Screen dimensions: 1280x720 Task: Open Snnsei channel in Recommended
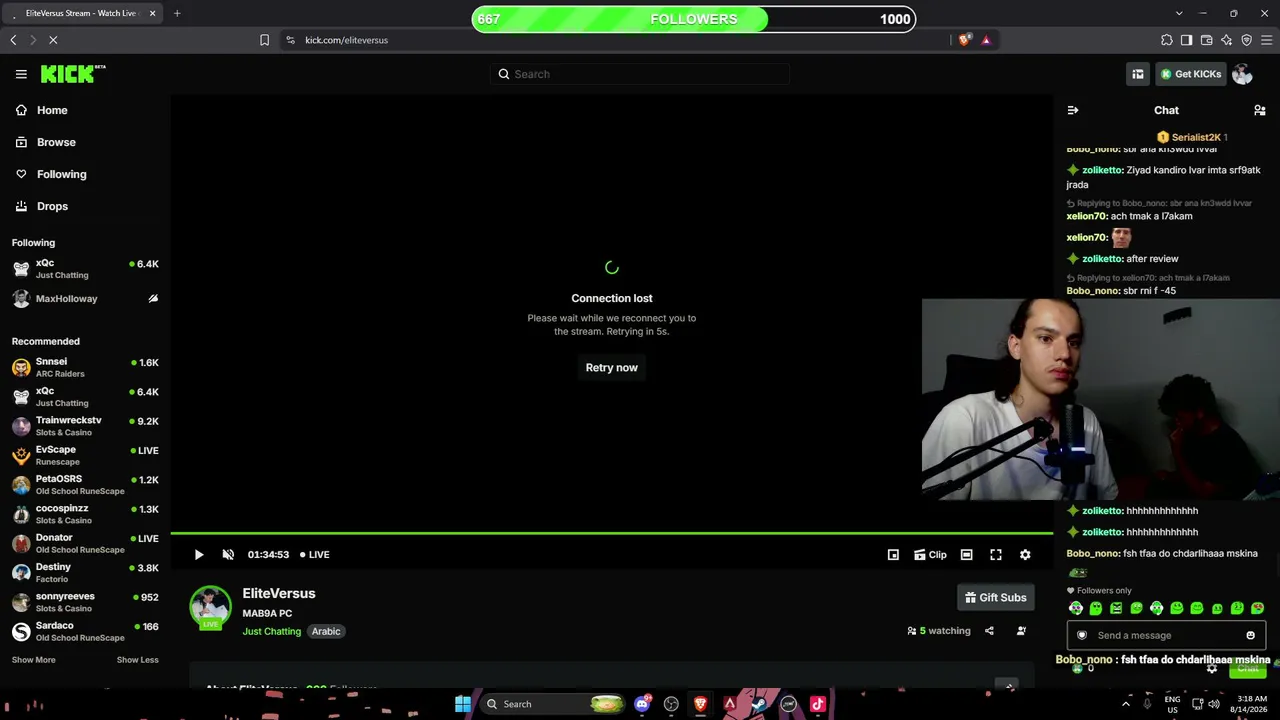coord(85,367)
